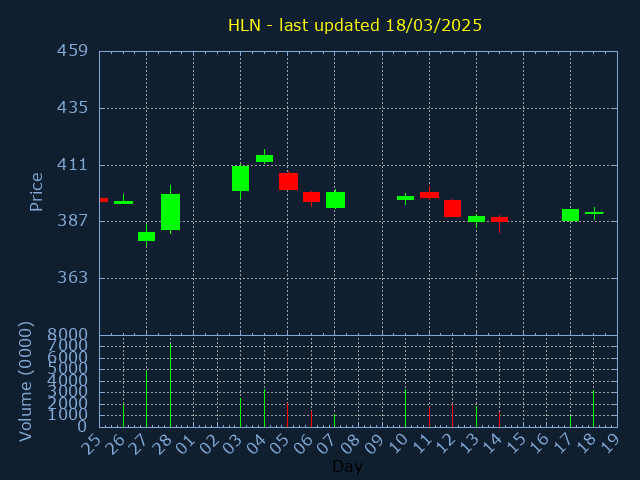Select the green candlestick for day 26
The width and height of the screenshot is (640, 480).
point(123,202)
